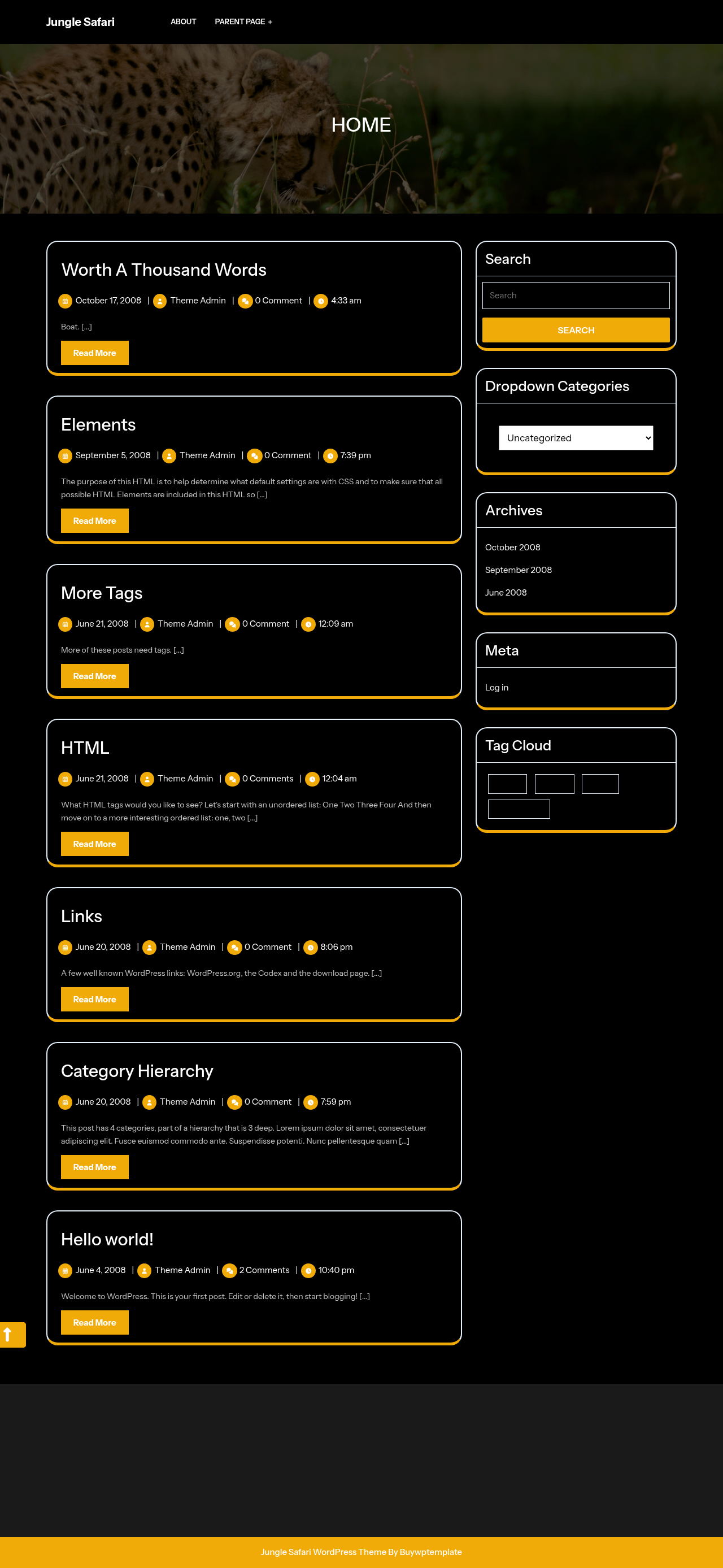
Task: Click the calendar icon on the More Tags post
Action: click(65, 624)
